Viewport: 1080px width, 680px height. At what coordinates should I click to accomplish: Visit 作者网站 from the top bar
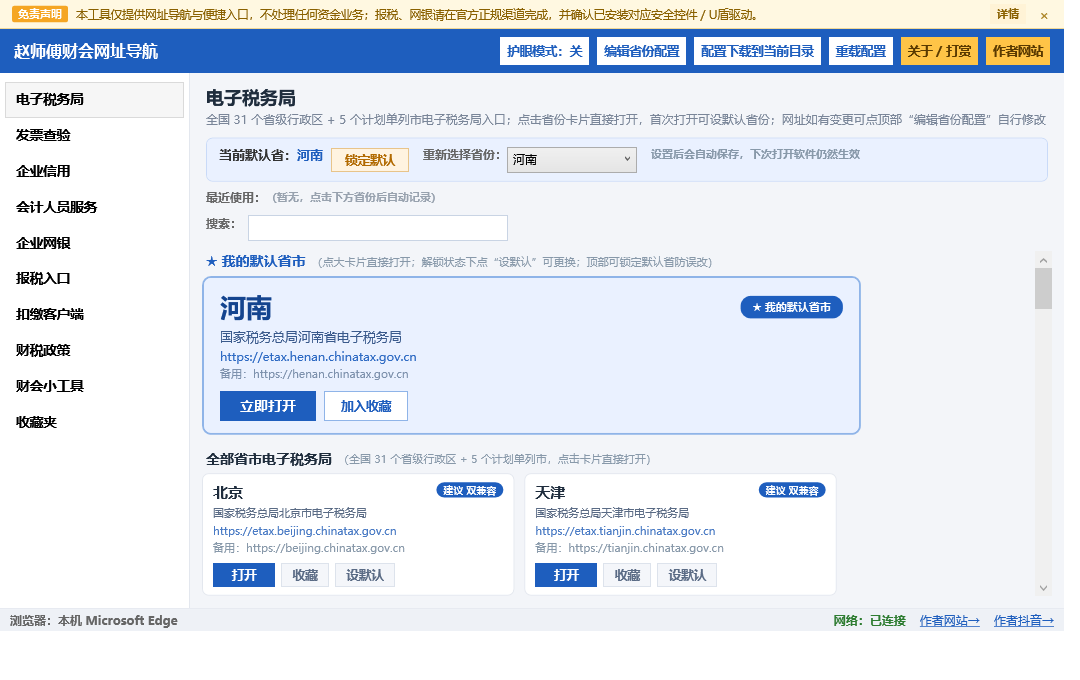(1017, 51)
